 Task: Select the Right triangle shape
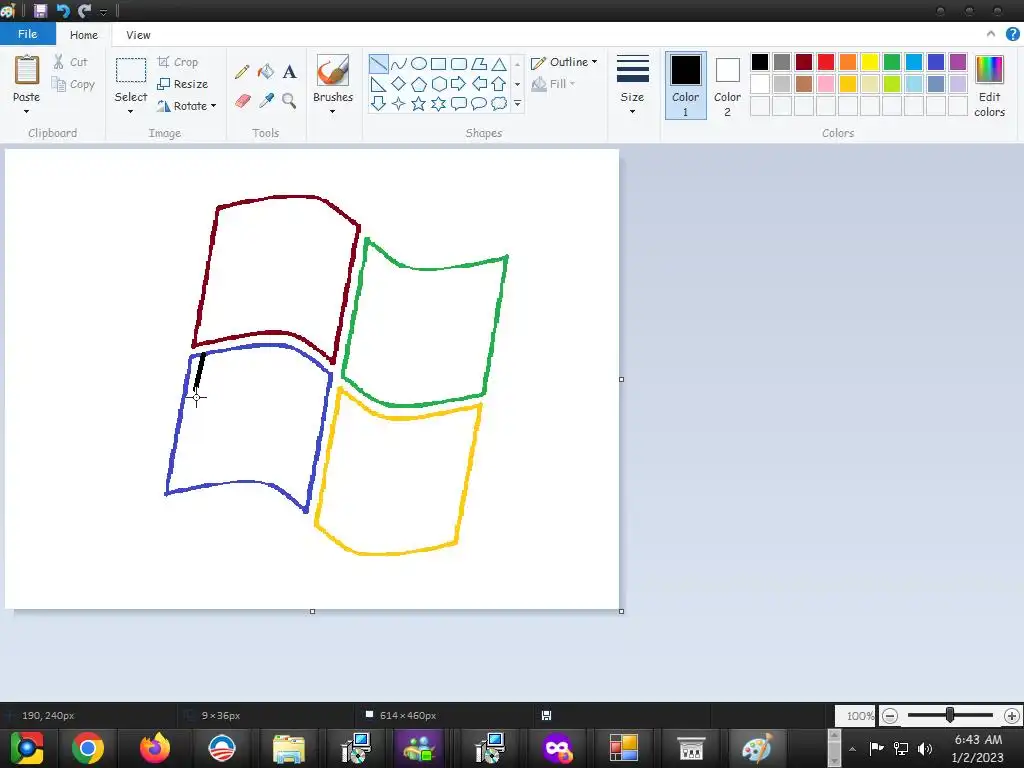379,84
